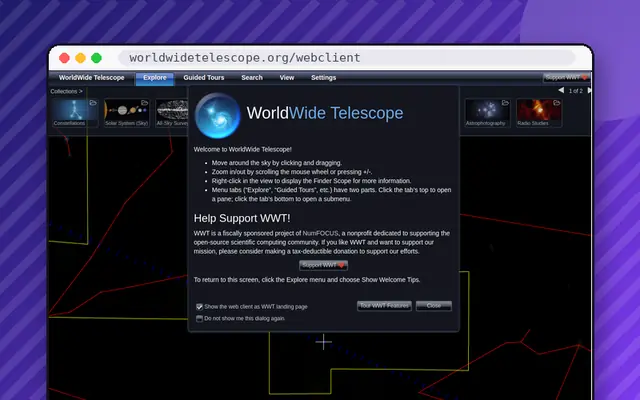The image size is (640, 400).
Task: Open the Explore tab
Action: coord(155,78)
